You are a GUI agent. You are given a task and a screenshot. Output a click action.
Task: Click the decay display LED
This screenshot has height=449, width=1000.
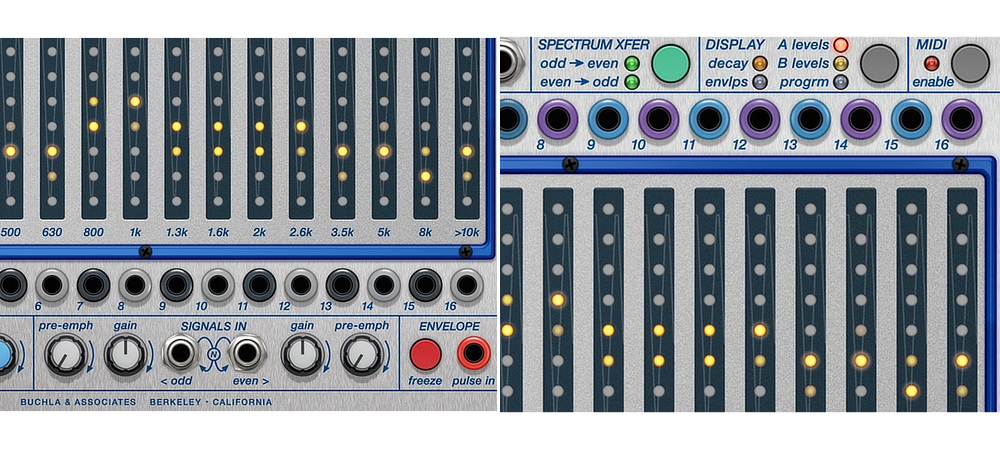pos(760,64)
